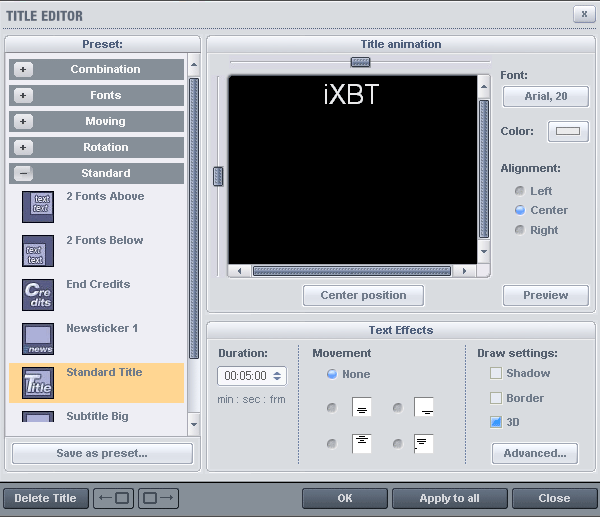Click bottom-center movement direction icon
This screenshot has height=517, width=600.
(x=362, y=407)
